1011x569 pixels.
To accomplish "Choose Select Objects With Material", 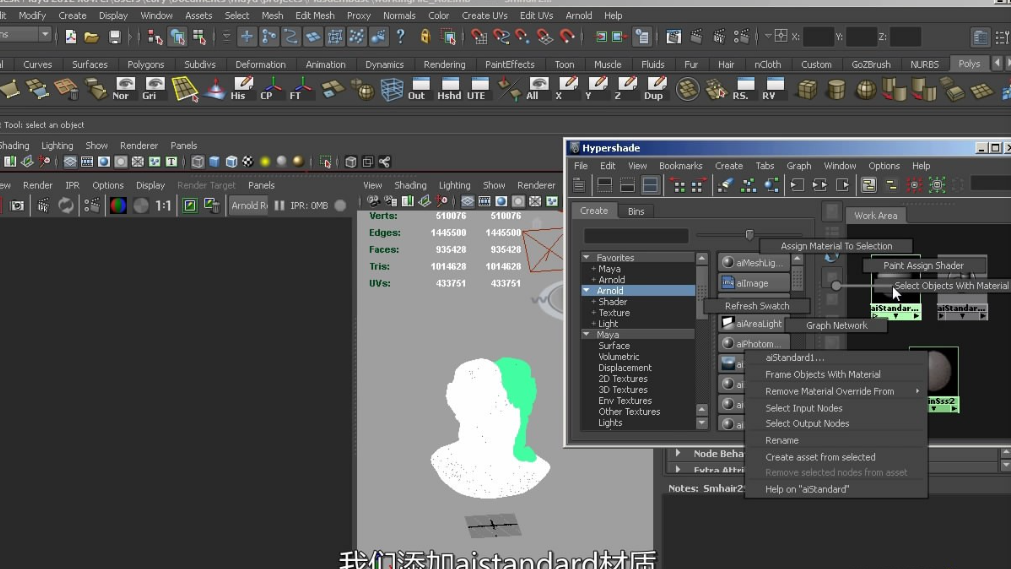I will tap(951, 286).
